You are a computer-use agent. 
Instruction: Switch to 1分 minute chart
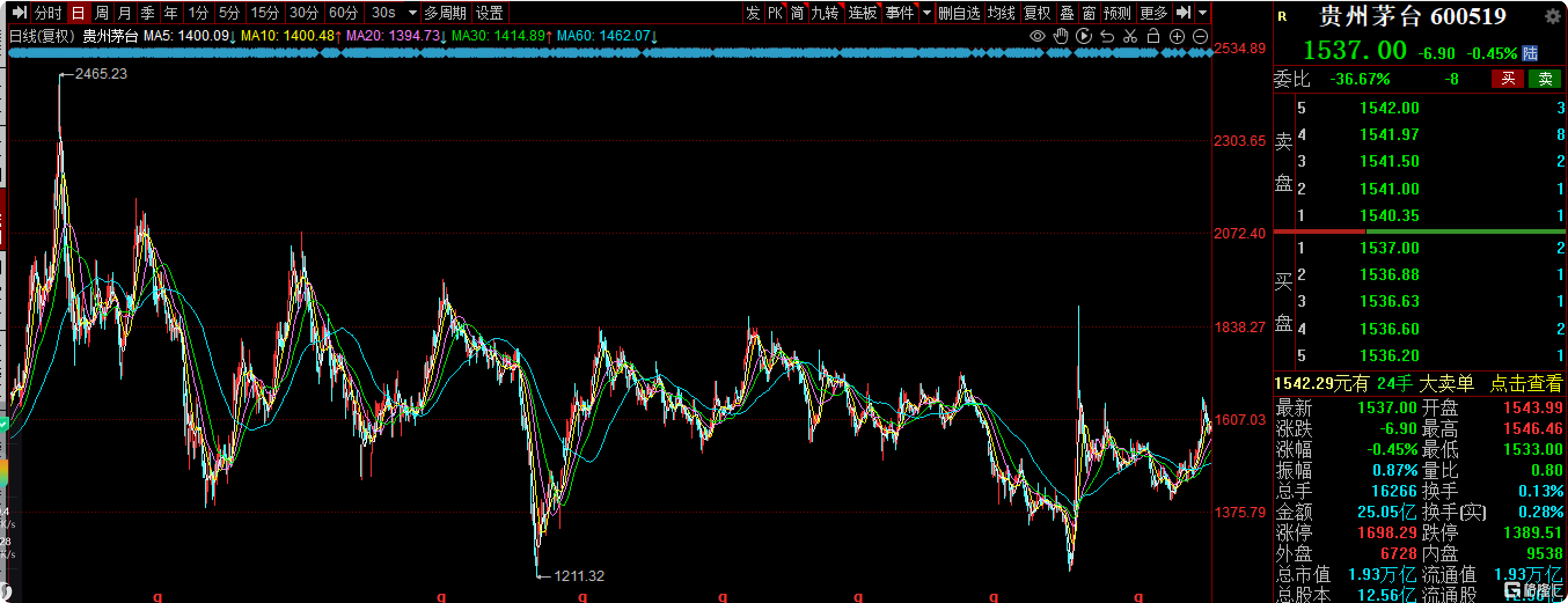coord(199,13)
